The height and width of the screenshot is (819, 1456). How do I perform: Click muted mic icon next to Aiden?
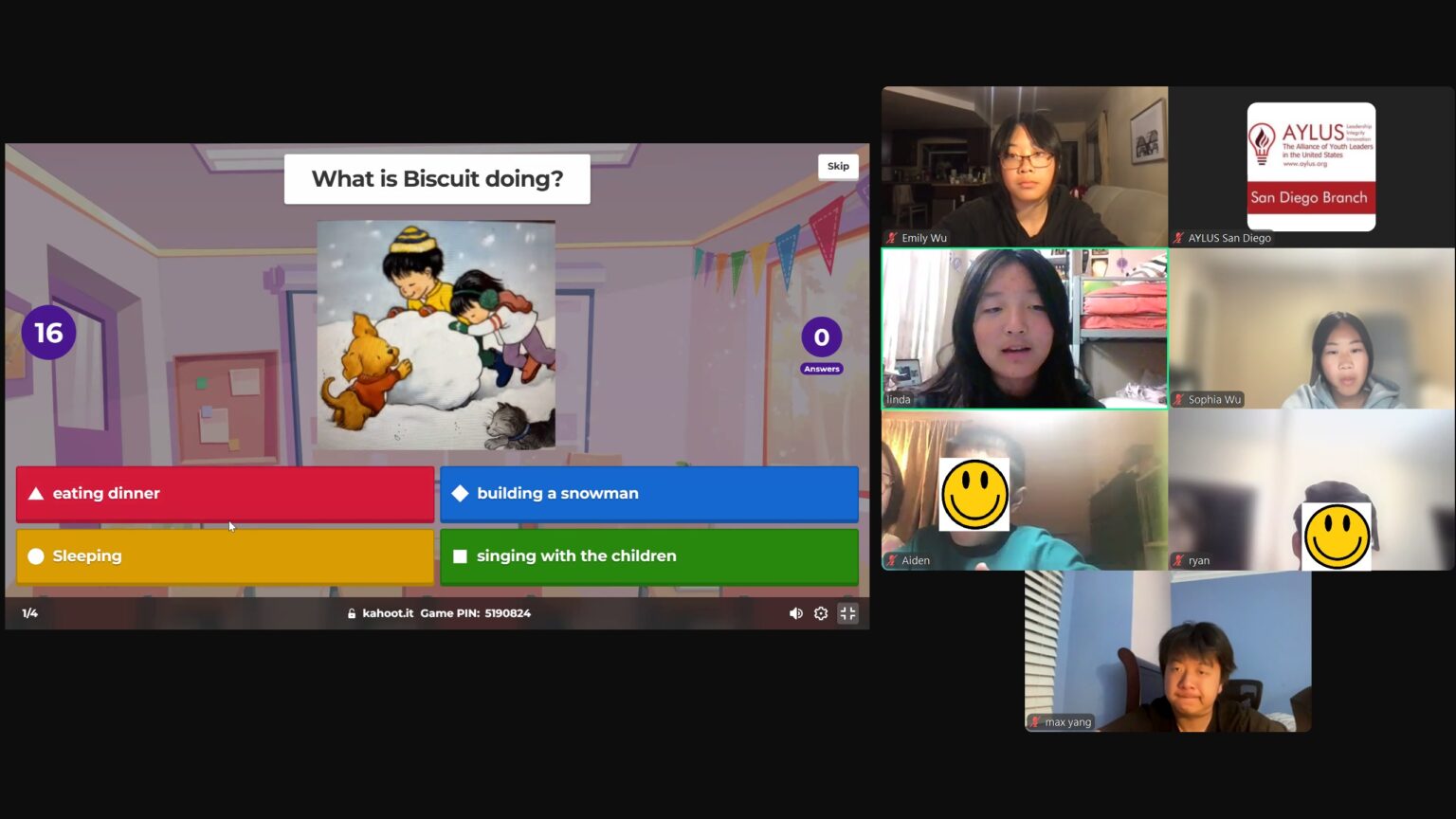tap(892, 560)
